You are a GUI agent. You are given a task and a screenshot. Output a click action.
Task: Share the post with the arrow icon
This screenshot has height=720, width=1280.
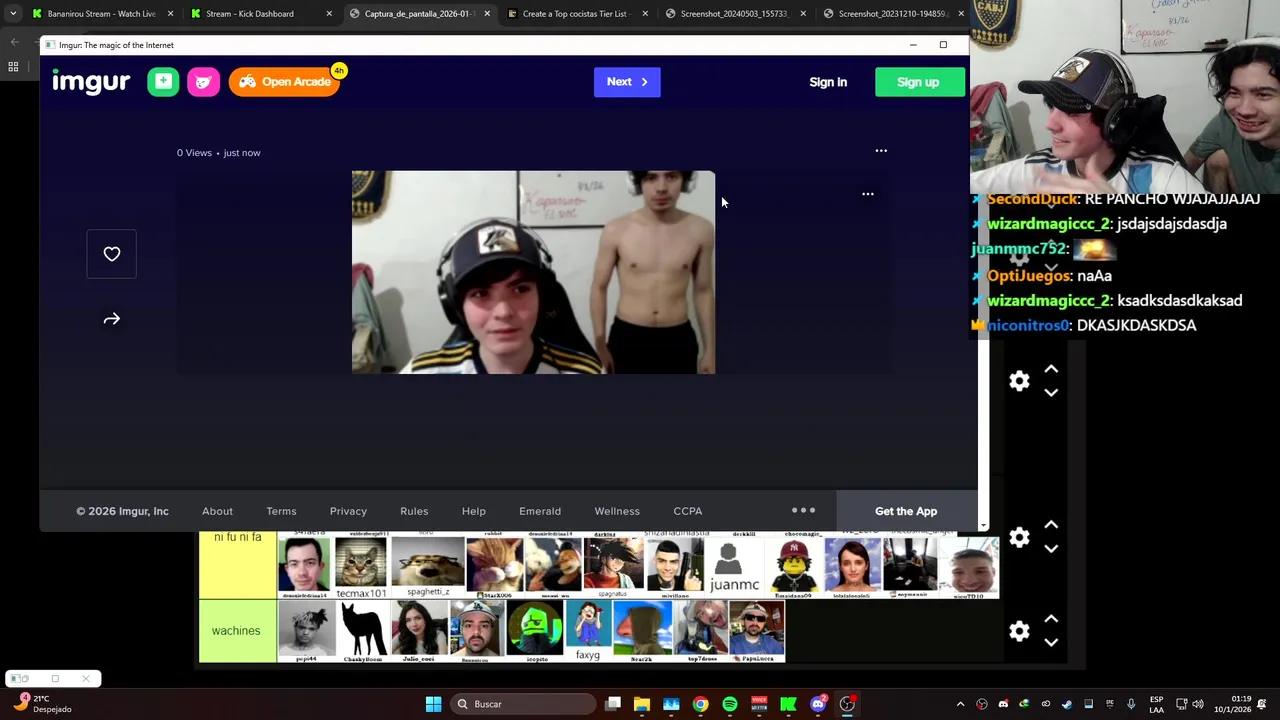(111, 319)
